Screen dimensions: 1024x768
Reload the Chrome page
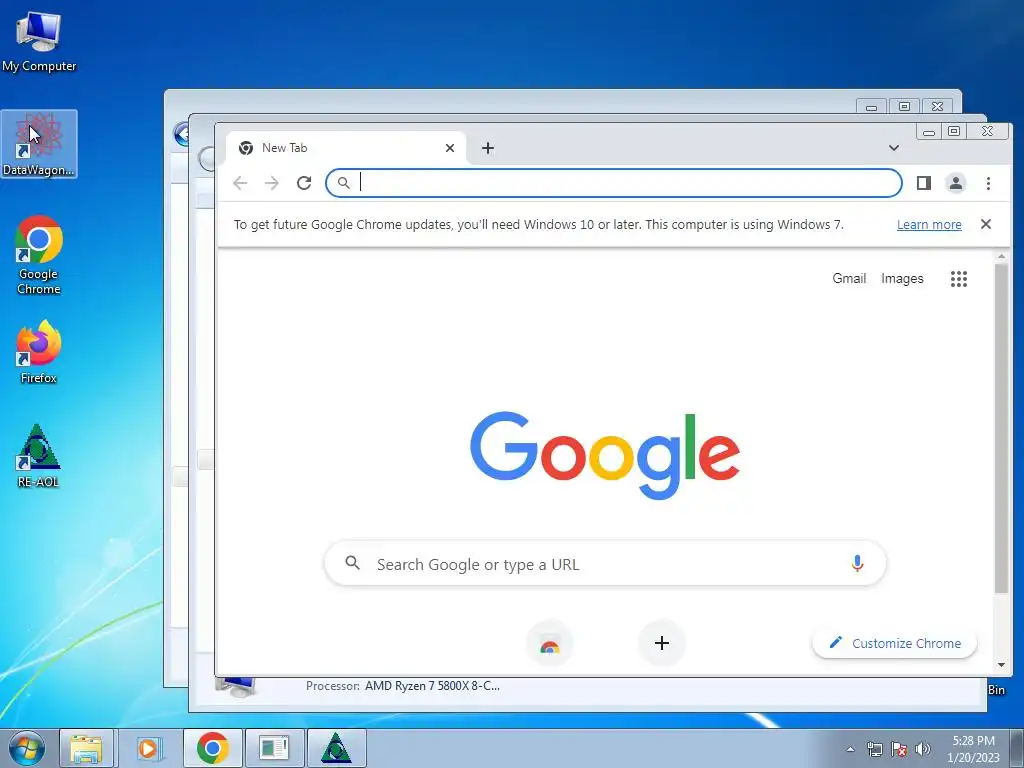click(x=304, y=184)
